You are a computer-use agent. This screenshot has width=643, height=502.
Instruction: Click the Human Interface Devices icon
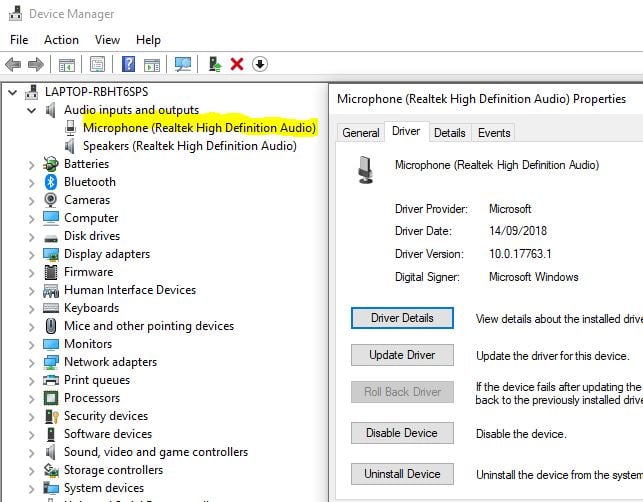(51, 290)
